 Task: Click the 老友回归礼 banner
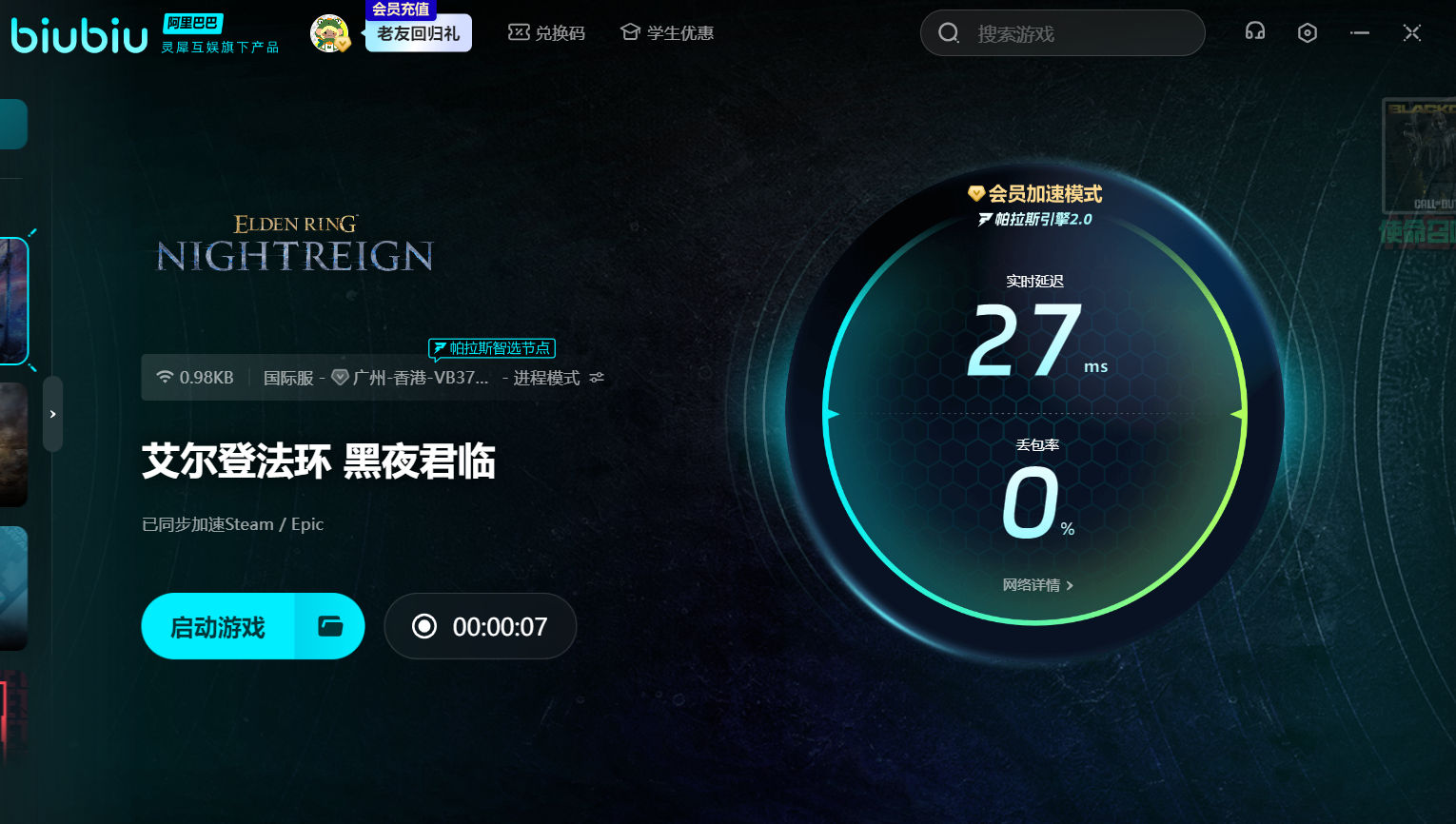(419, 34)
